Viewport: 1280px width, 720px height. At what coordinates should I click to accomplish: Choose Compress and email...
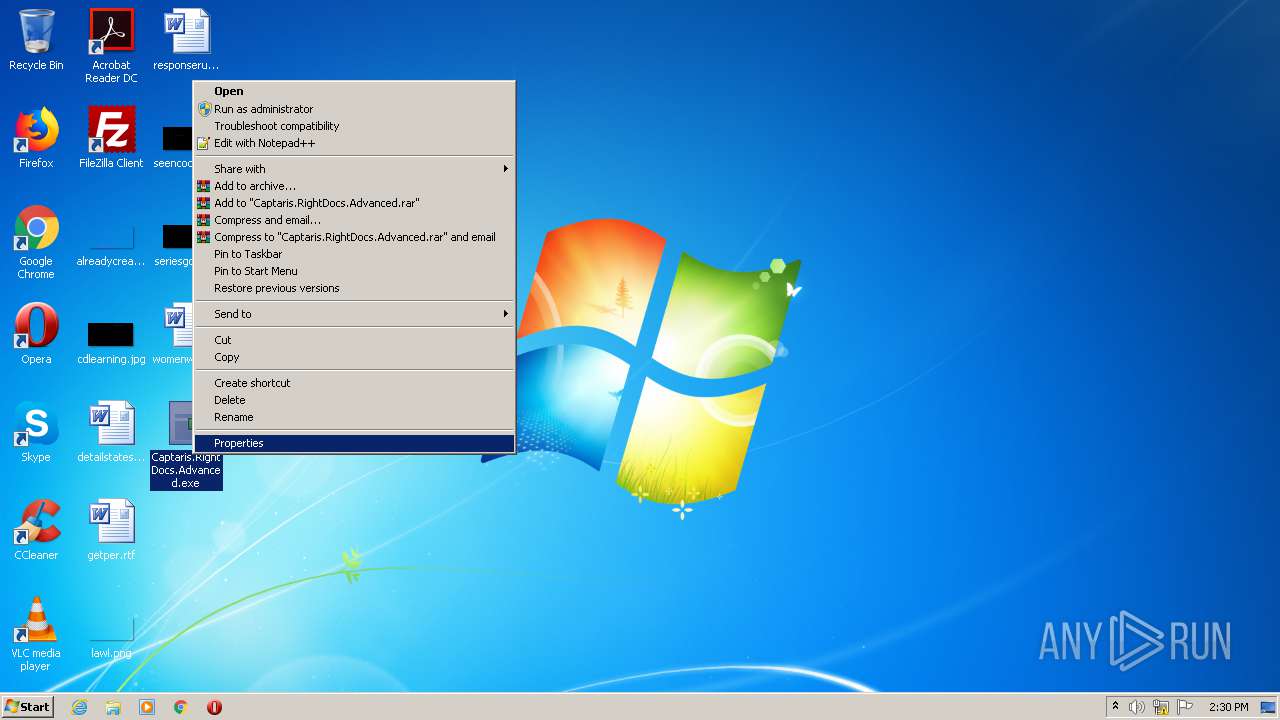coord(354,220)
